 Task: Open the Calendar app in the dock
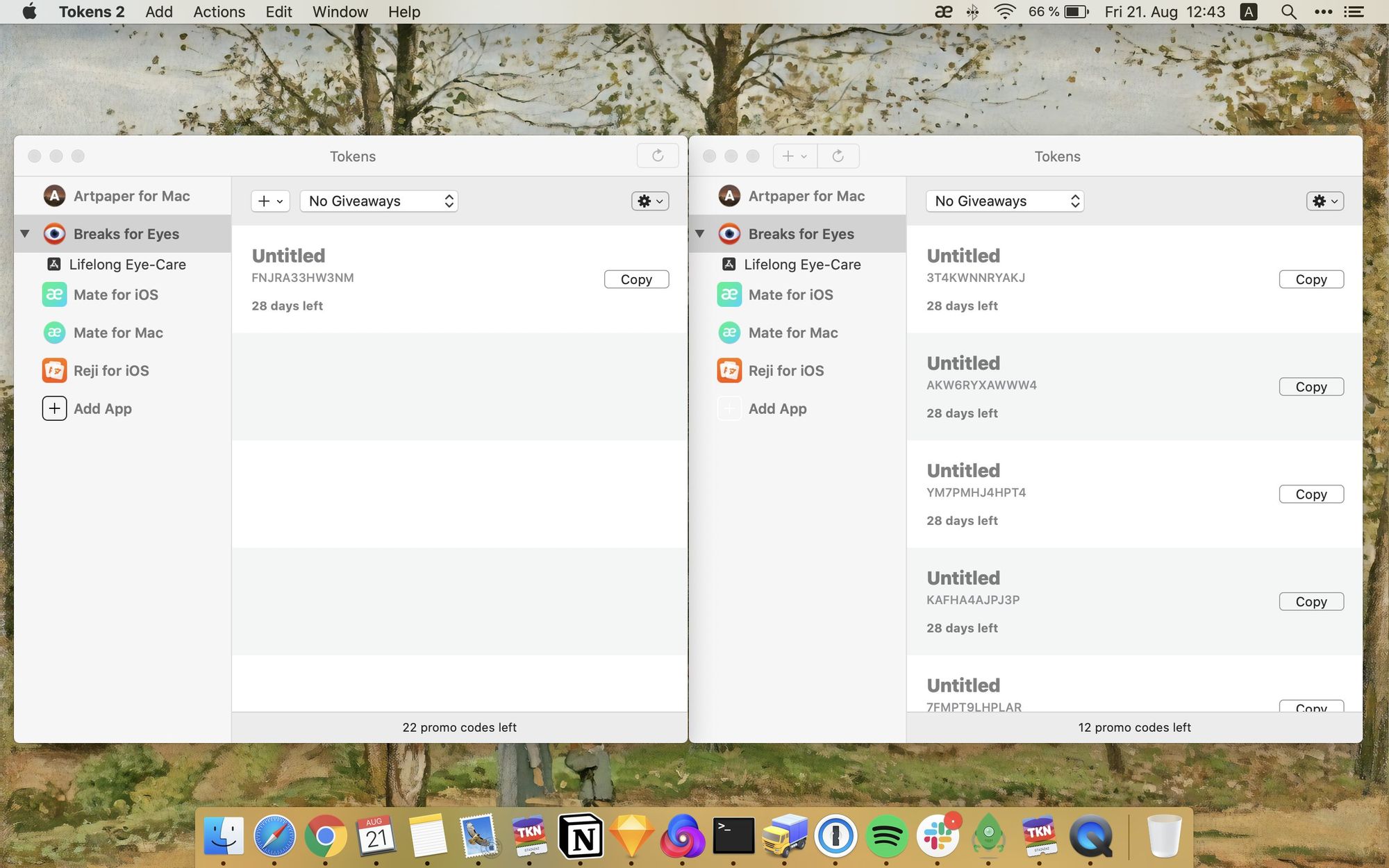pos(376,836)
